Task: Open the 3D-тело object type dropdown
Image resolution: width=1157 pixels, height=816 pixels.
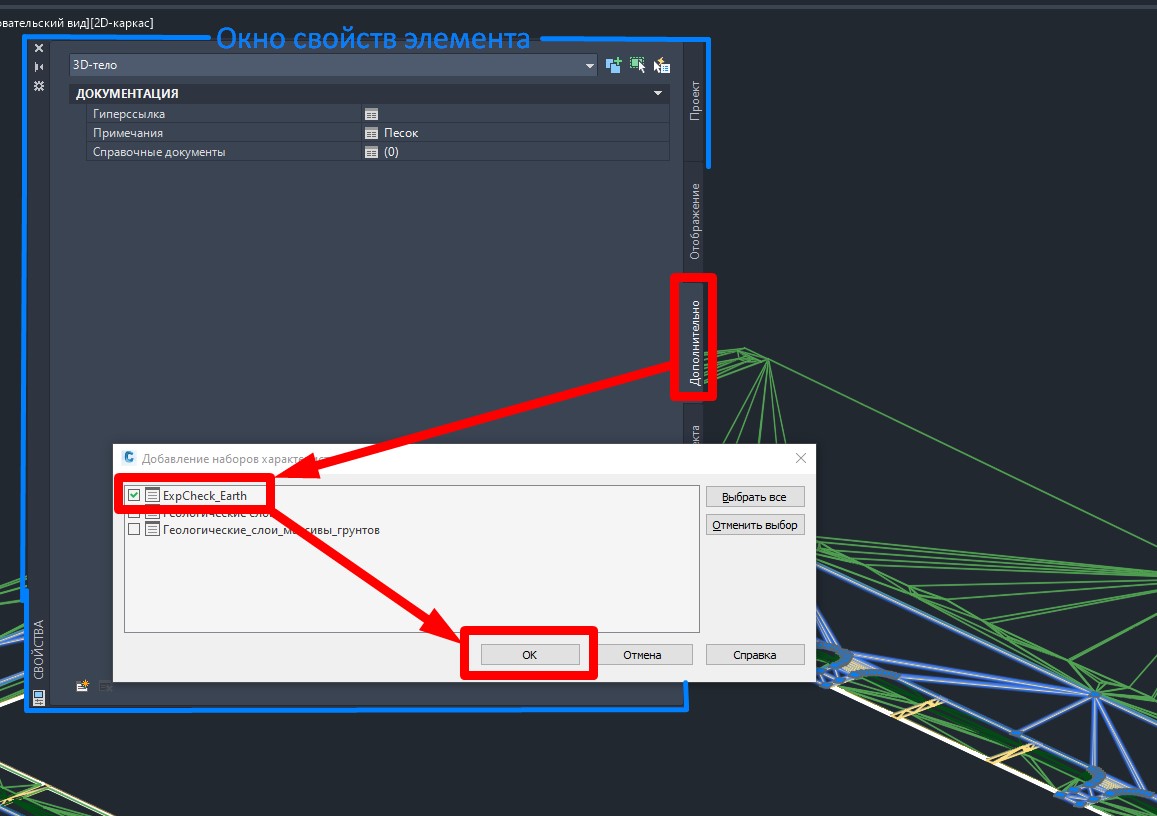Action: (590, 65)
